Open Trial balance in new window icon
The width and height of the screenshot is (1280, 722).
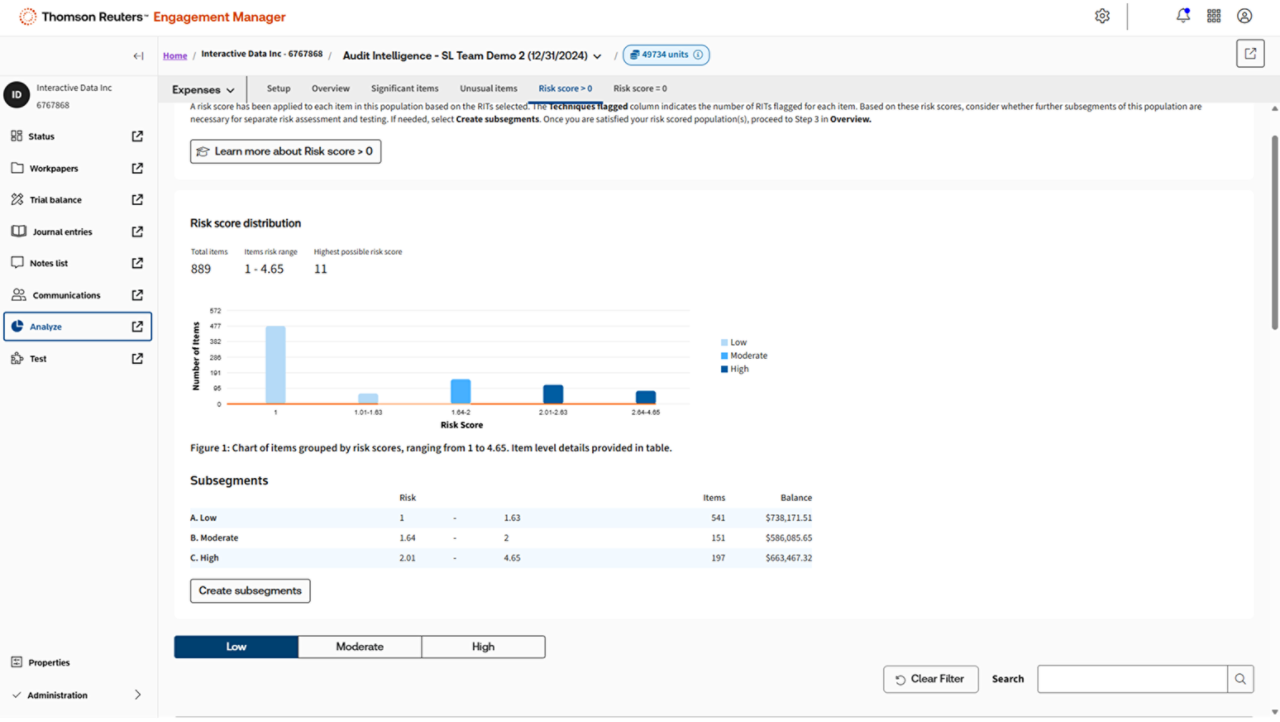137,200
